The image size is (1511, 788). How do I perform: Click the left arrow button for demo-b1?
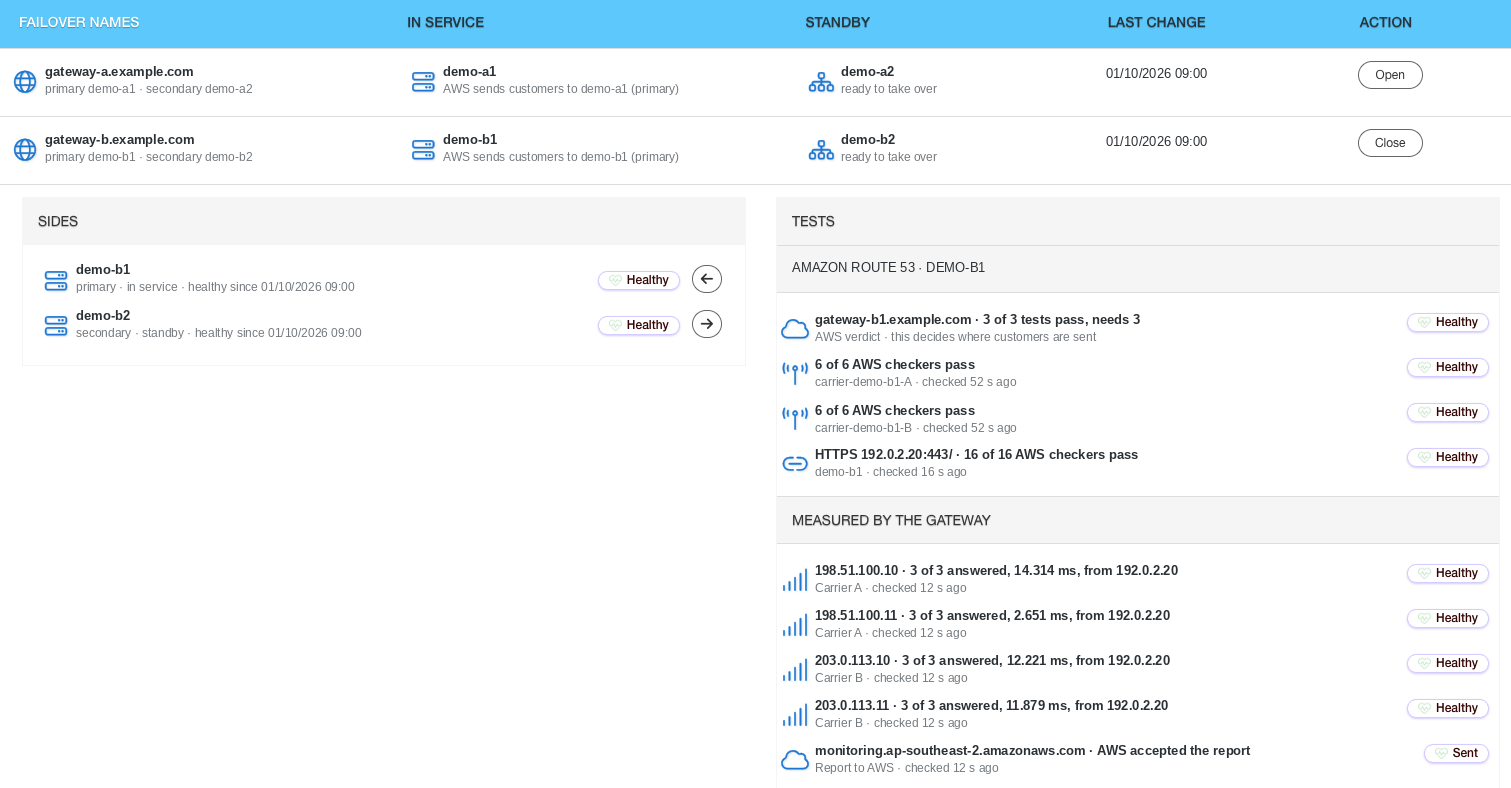click(x=707, y=279)
